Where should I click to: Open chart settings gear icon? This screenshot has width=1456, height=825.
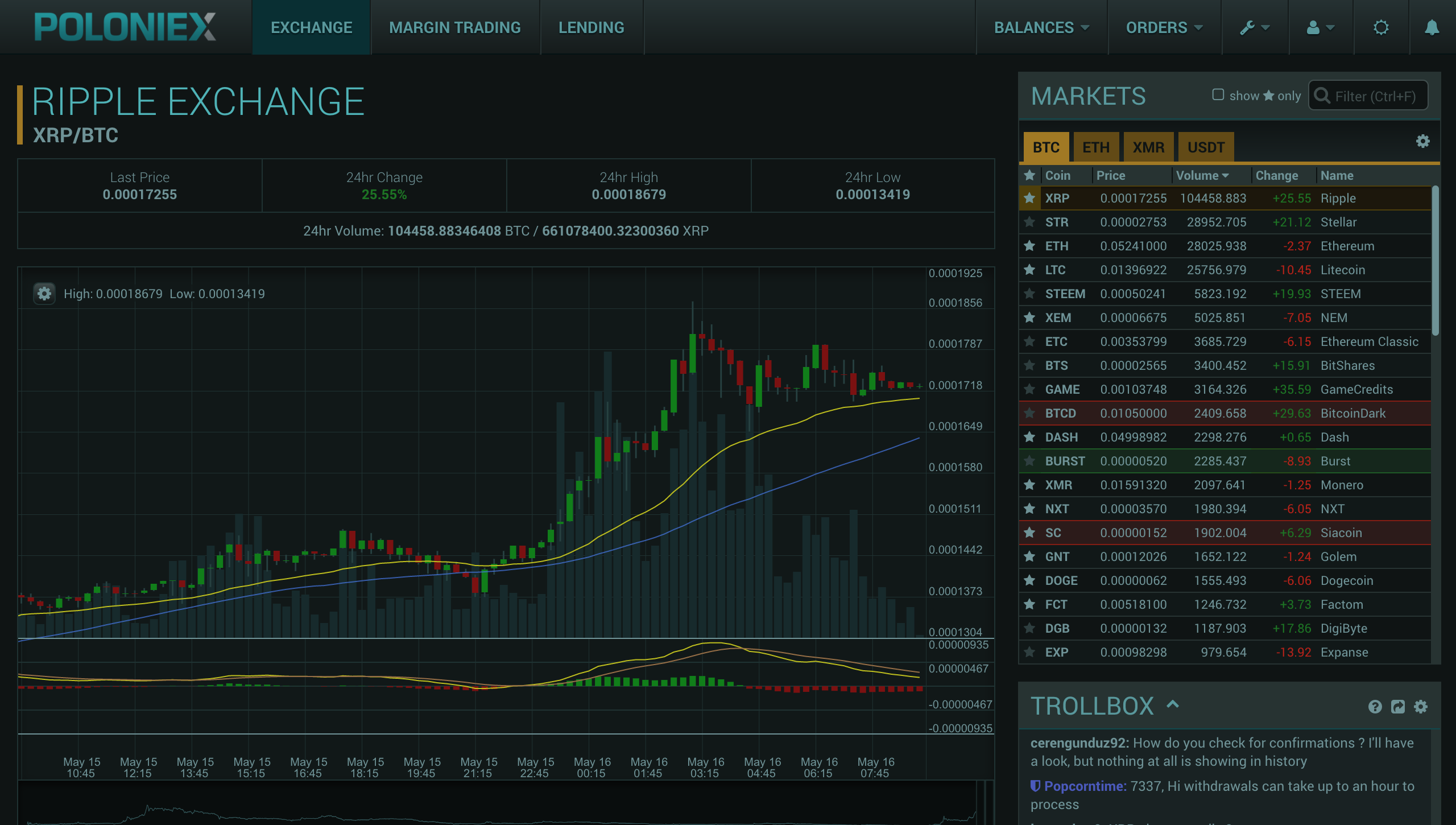44,294
